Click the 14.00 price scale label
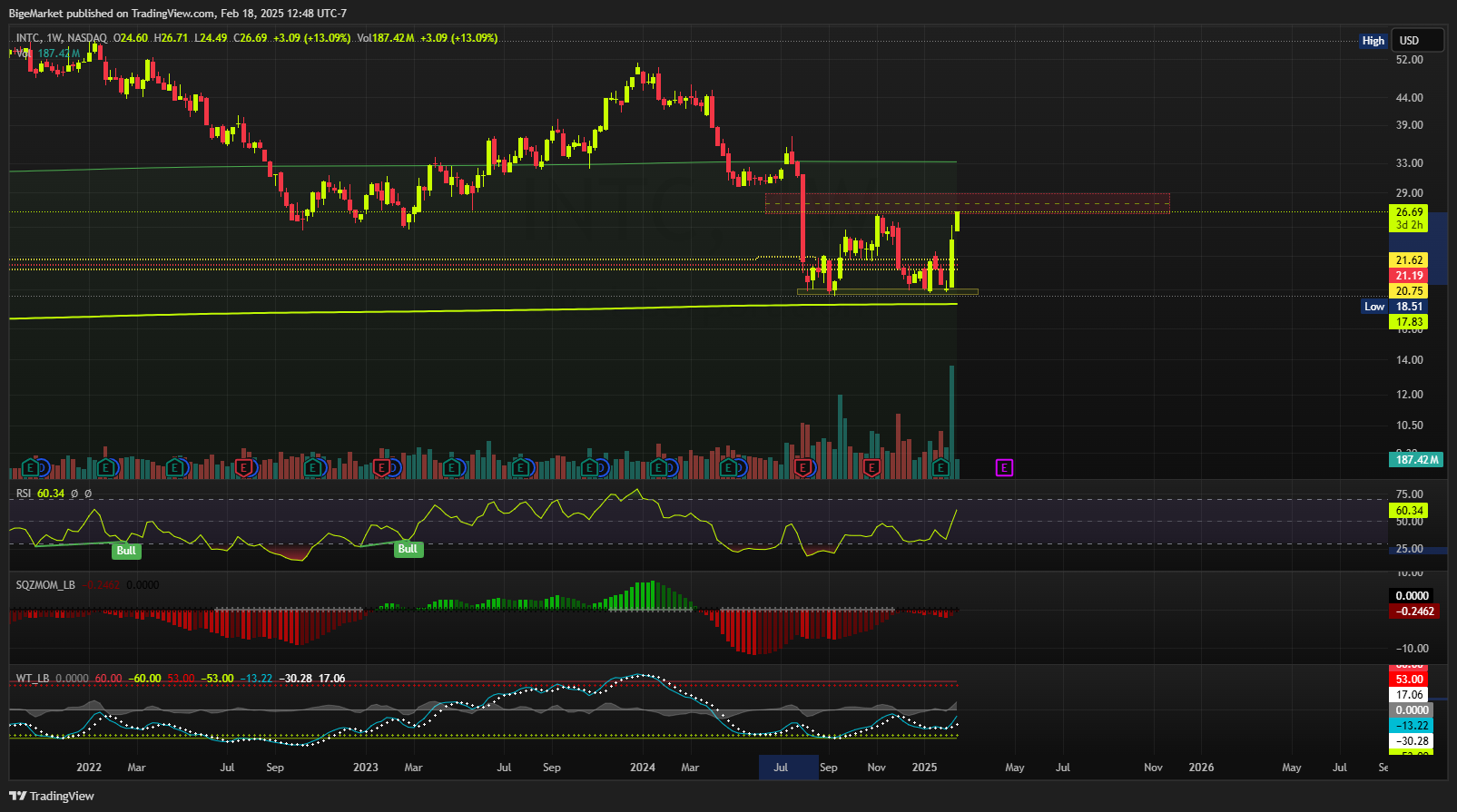Screen dimensions: 1457x812 pyautogui.click(x=1409, y=360)
